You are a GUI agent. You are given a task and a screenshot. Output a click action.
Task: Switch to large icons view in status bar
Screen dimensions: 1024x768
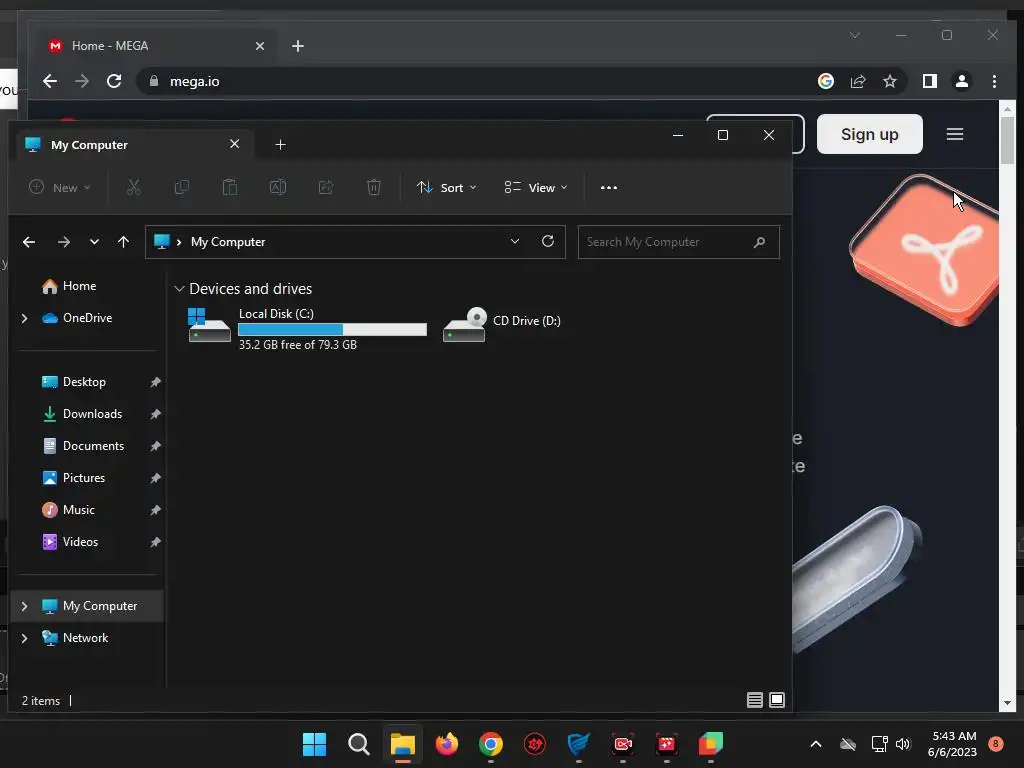776,700
